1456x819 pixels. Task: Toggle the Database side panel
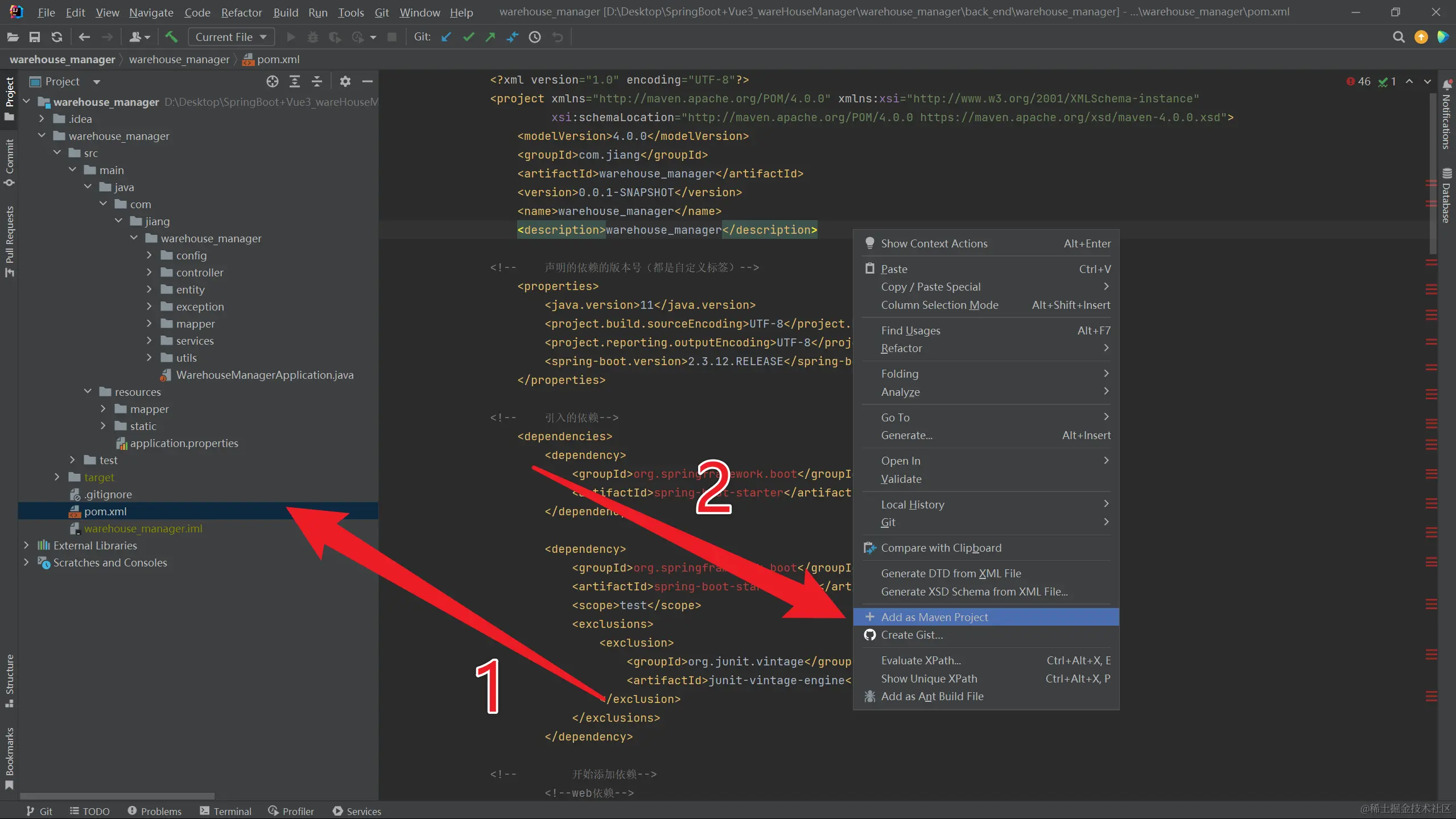click(1446, 196)
